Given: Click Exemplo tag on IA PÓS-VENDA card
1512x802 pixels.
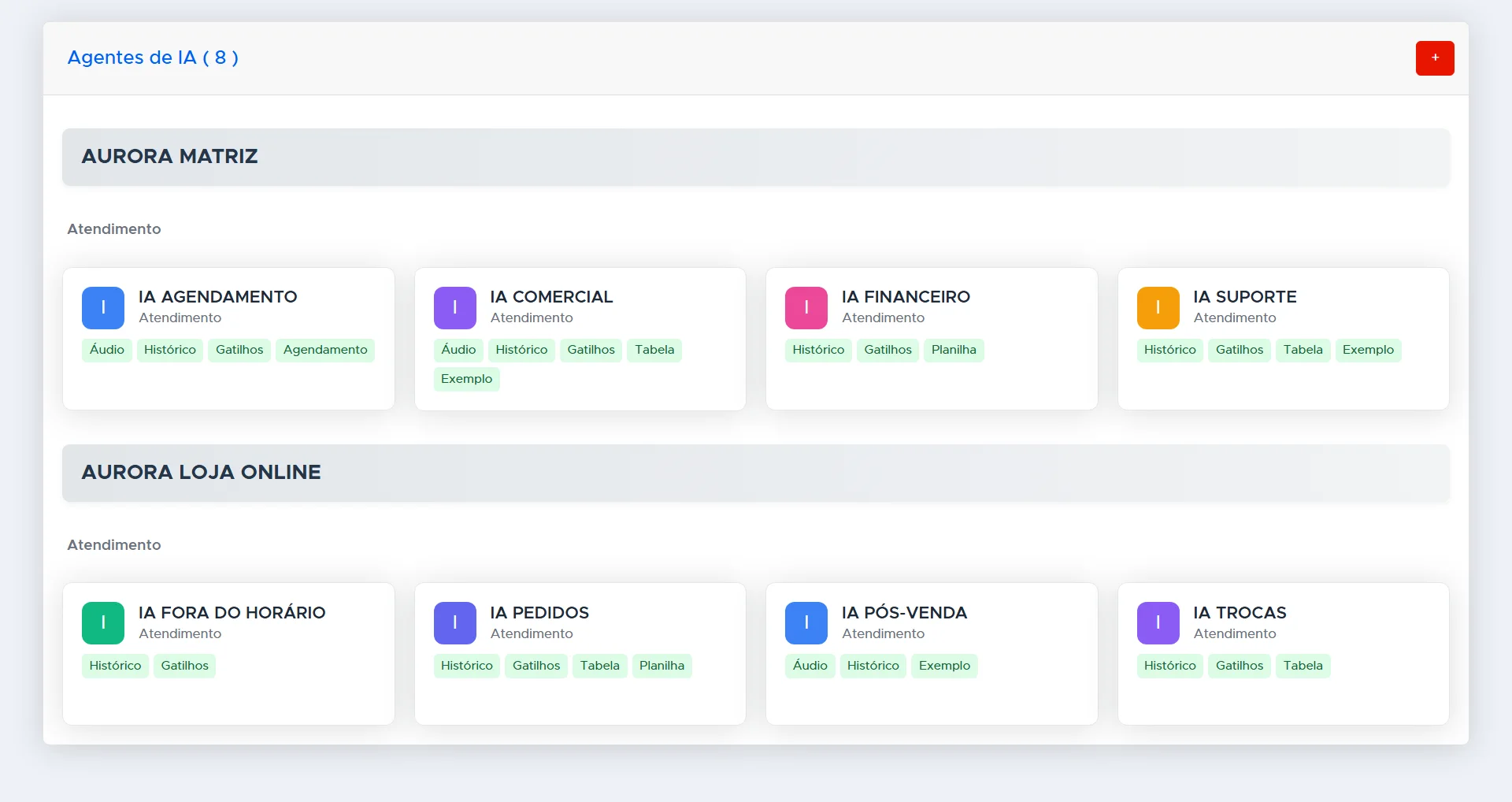Looking at the screenshot, I should [944, 666].
